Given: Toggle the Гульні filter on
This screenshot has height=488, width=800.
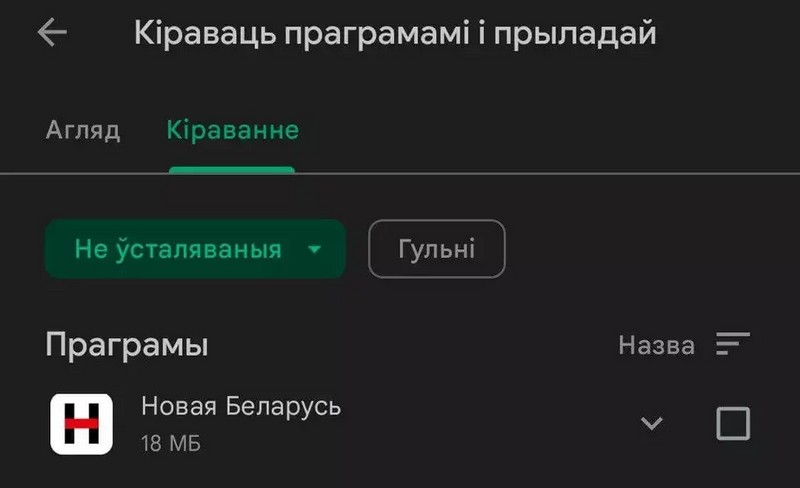Looking at the screenshot, I should click(437, 249).
